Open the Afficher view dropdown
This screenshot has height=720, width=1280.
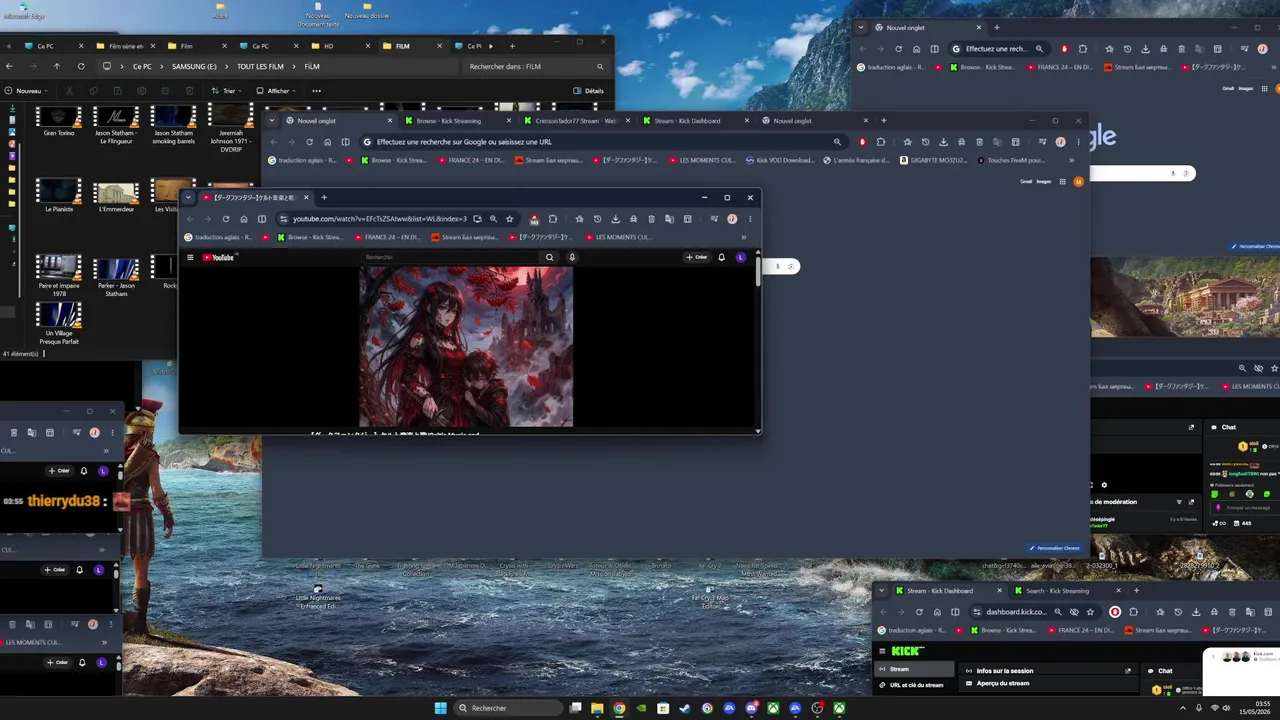pos(275,91)
